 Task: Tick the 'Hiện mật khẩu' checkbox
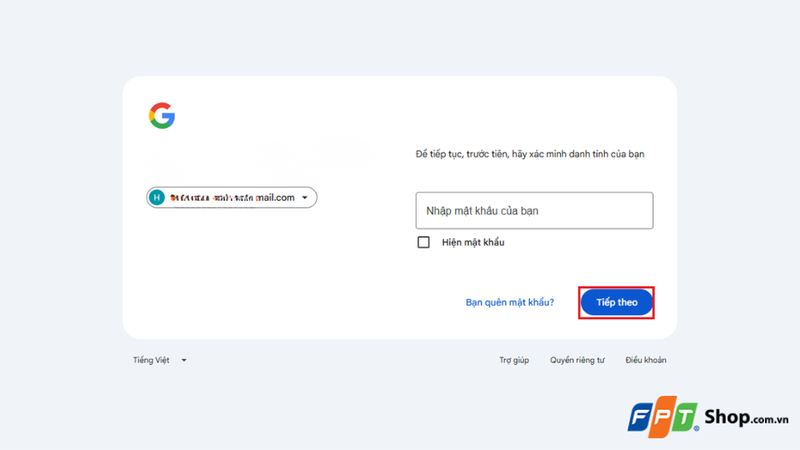pyautogui.click(x=423, y=242)
